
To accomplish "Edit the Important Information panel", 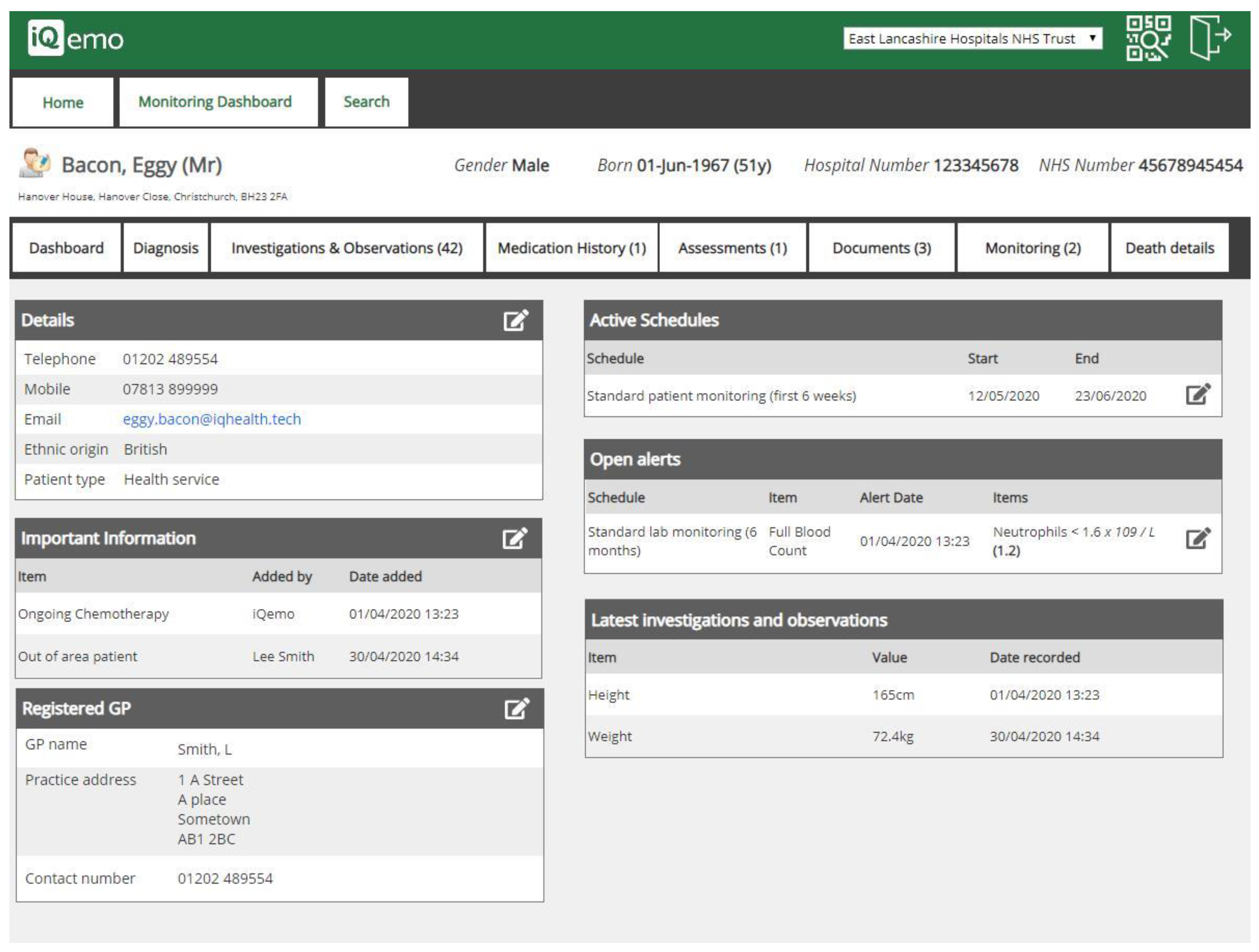I will (x=515, y=538).
